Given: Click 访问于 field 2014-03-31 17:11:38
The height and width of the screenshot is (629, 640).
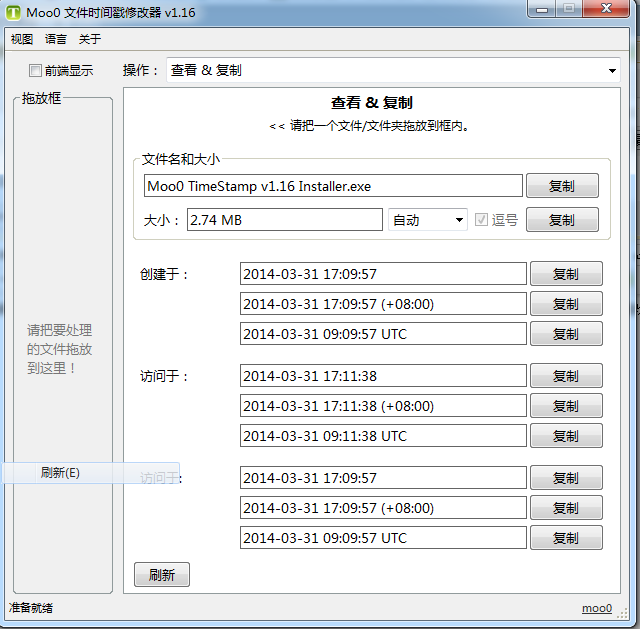Looking at the screenshot, I should [383, 376].
